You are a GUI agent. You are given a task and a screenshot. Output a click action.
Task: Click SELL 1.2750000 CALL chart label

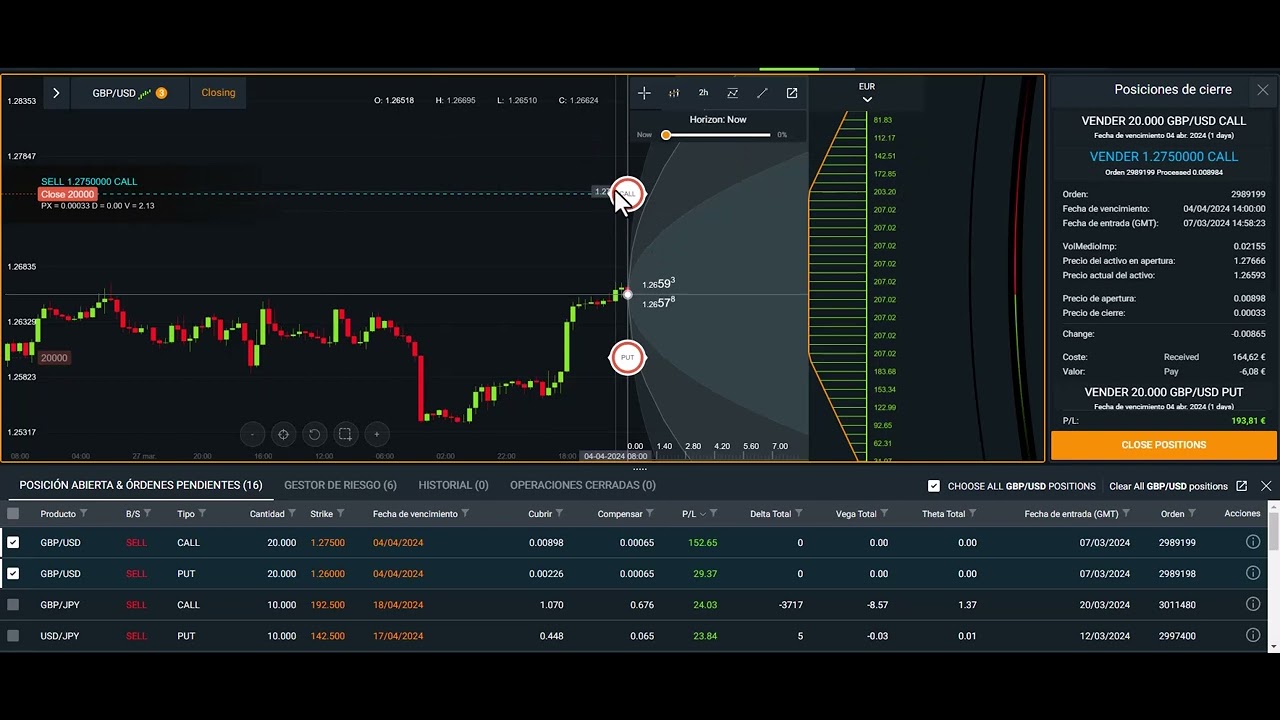(89, 181)
